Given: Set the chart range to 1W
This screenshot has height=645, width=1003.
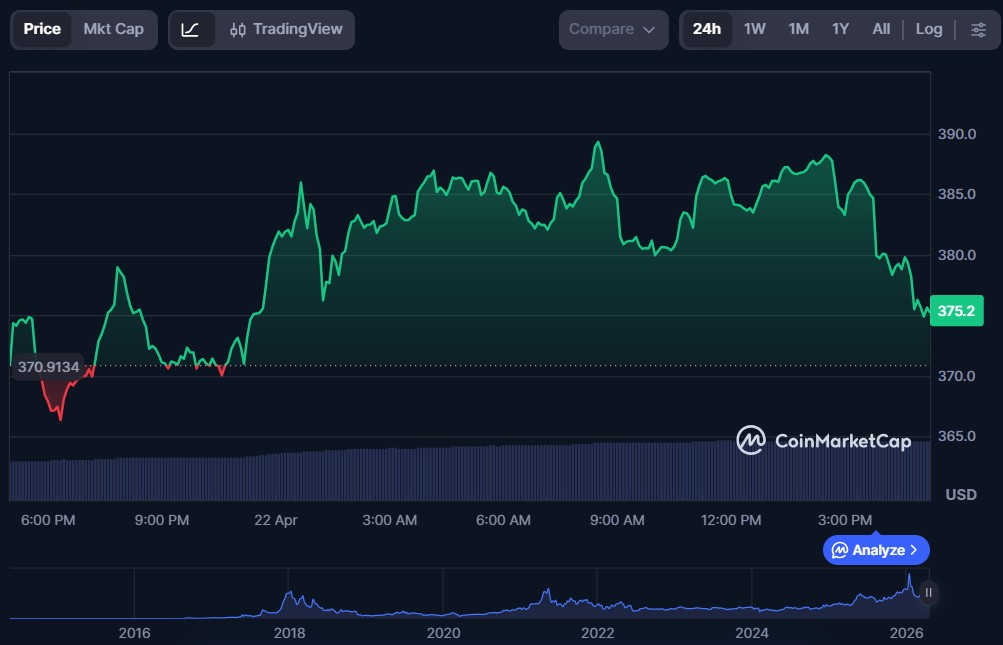Looking at the screenshot, I should (755, 29).
